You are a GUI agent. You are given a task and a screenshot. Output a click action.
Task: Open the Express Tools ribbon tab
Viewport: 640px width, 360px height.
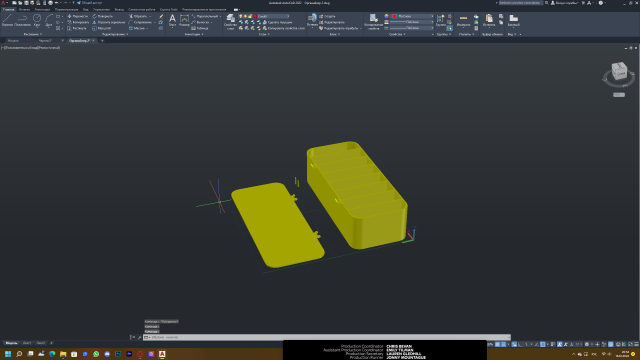pyautogui.click(x=169, y=9)
